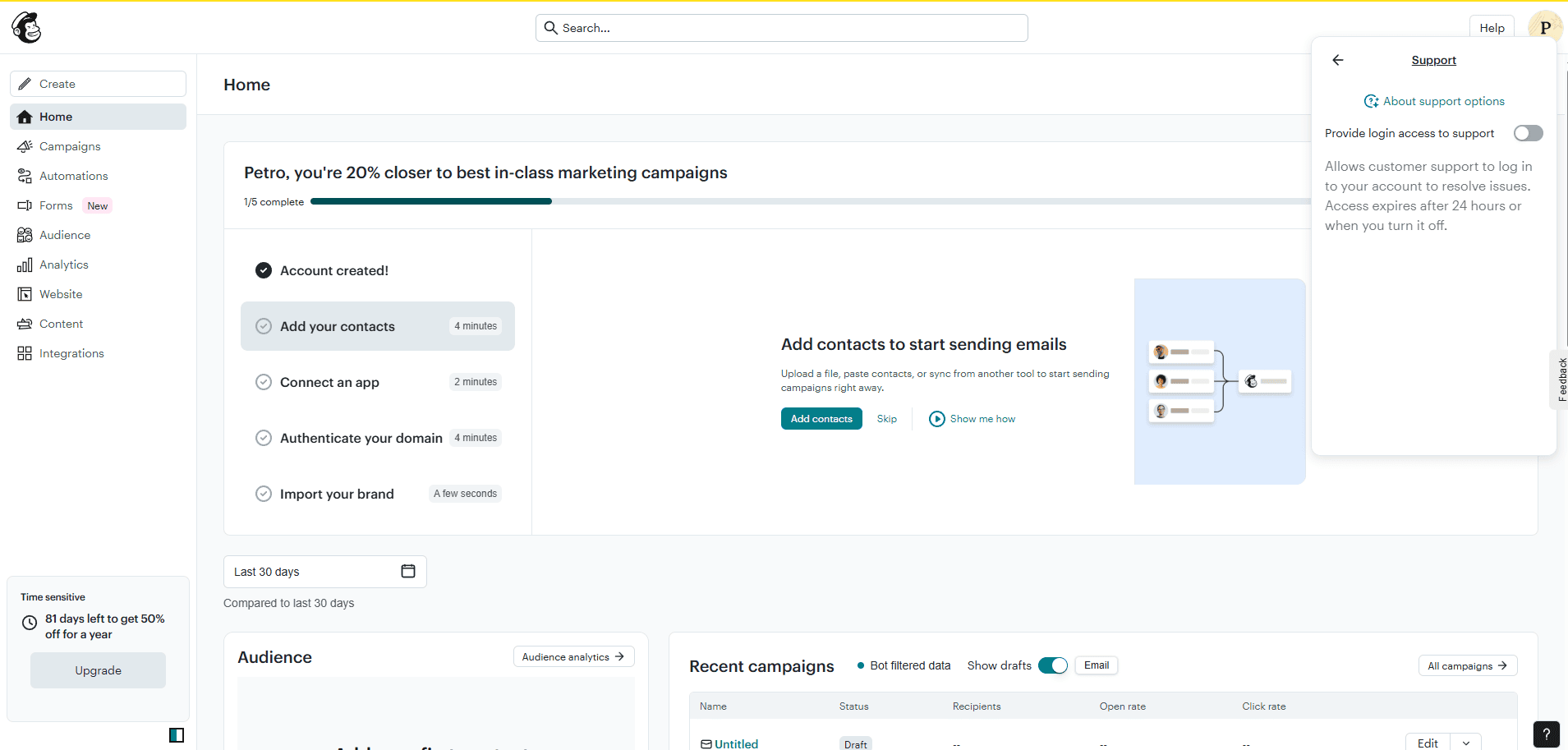The width and height of the screenshot is (1568, 750).
Task: Click the envelope icon beside Untitled campaign
Action: click(706, 744)
